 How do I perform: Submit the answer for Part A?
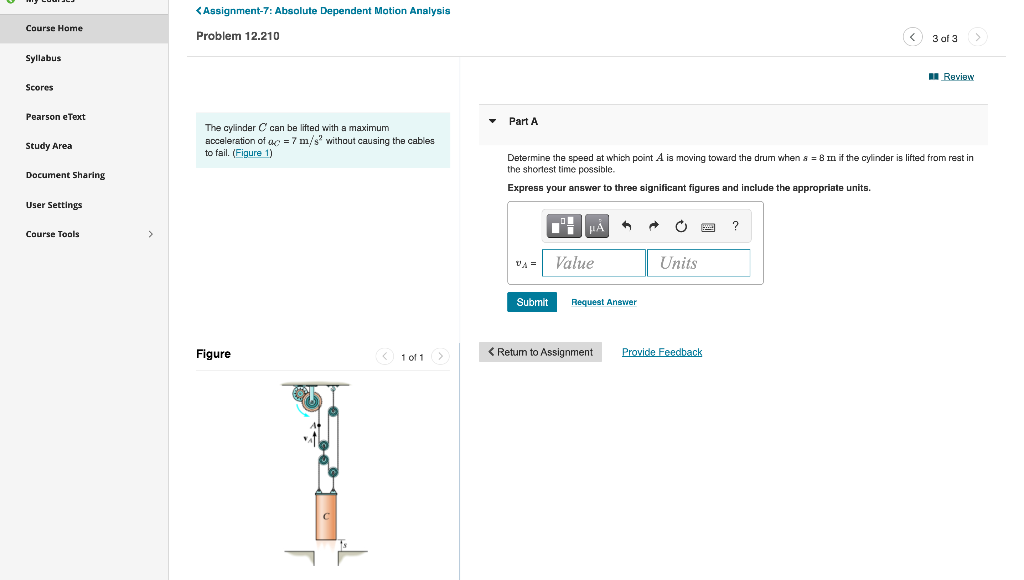point(531,301)
